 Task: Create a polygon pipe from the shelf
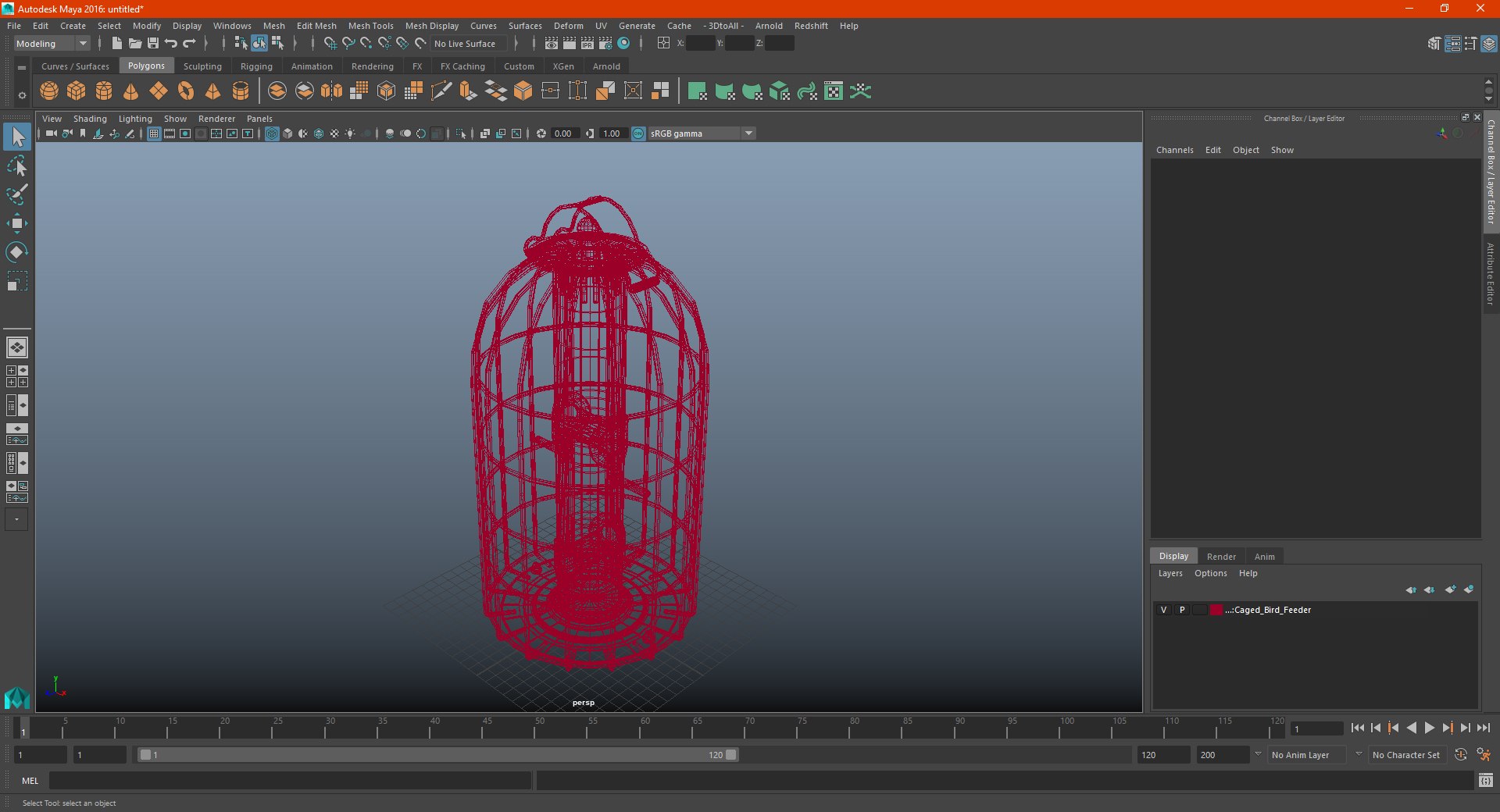[x=241, y=91]
